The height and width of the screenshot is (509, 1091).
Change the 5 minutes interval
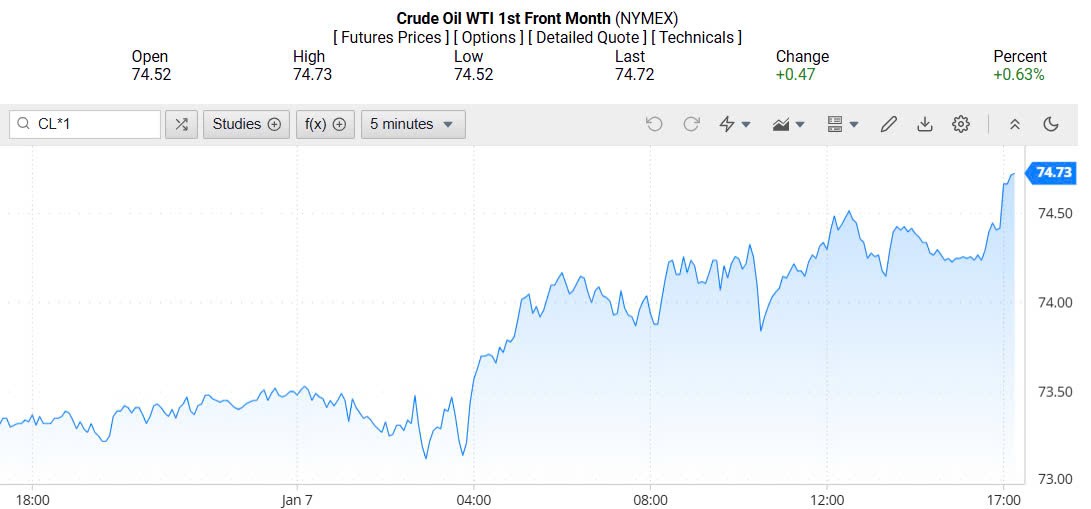point(412,124)
